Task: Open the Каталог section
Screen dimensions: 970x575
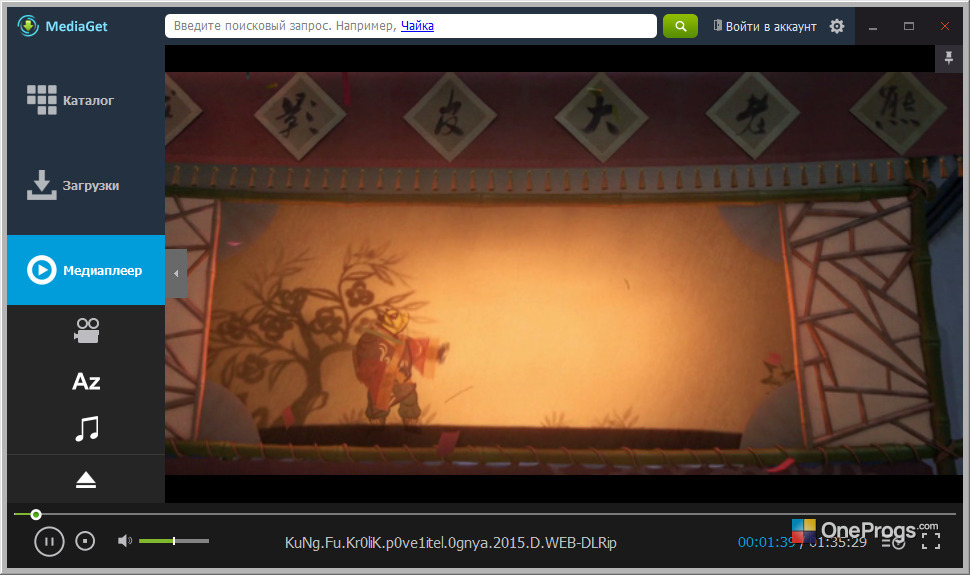Action: (85, 100)
